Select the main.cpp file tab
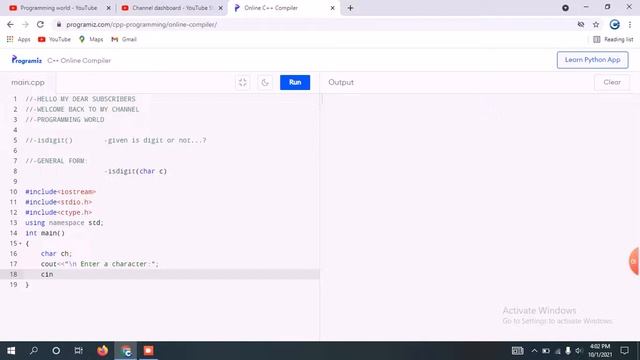640x360 pixels. [x=28, y=82]
